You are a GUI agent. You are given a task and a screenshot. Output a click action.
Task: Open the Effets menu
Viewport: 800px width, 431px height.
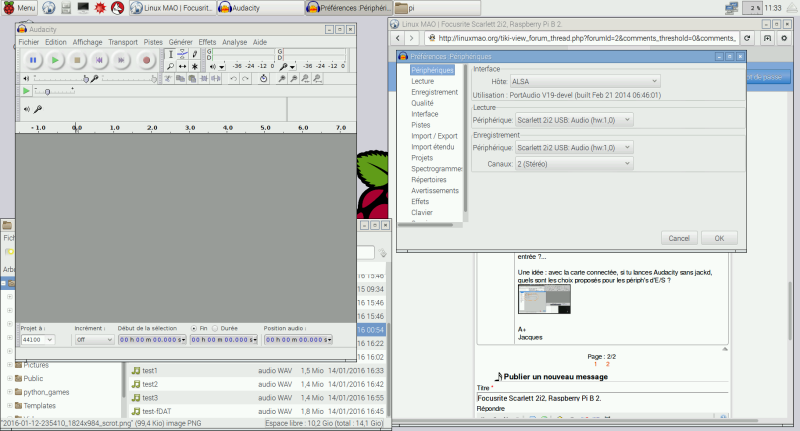[x=207, y=42]
